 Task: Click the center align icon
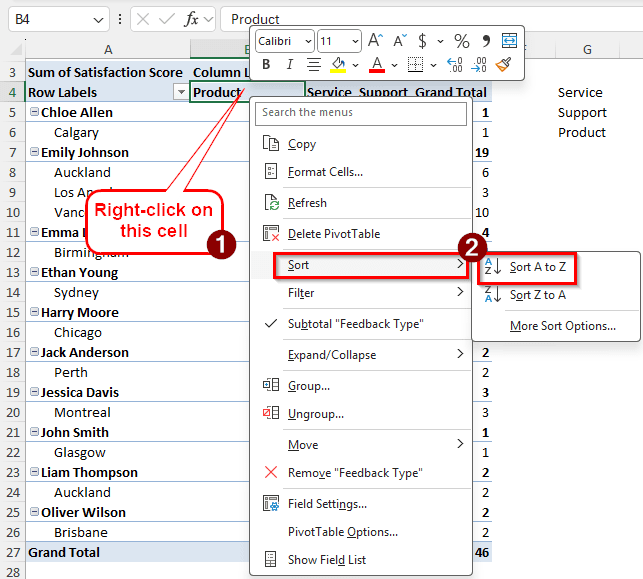[x=313, y=65]
